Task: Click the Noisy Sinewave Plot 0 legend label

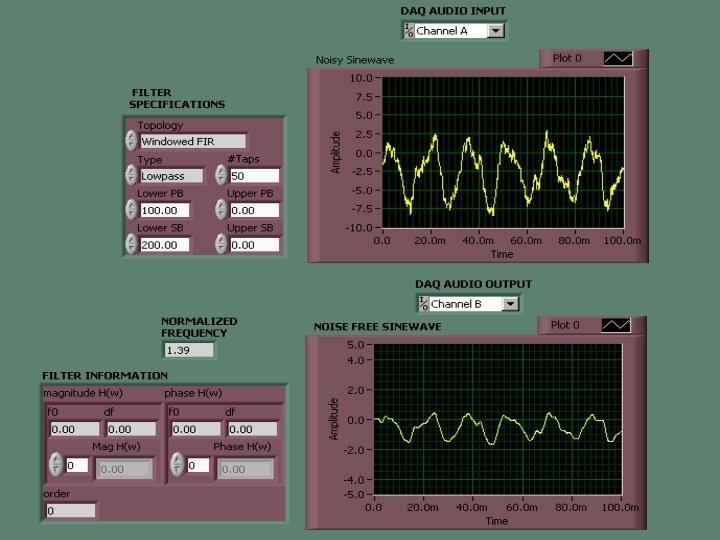Action: [567, 58]
